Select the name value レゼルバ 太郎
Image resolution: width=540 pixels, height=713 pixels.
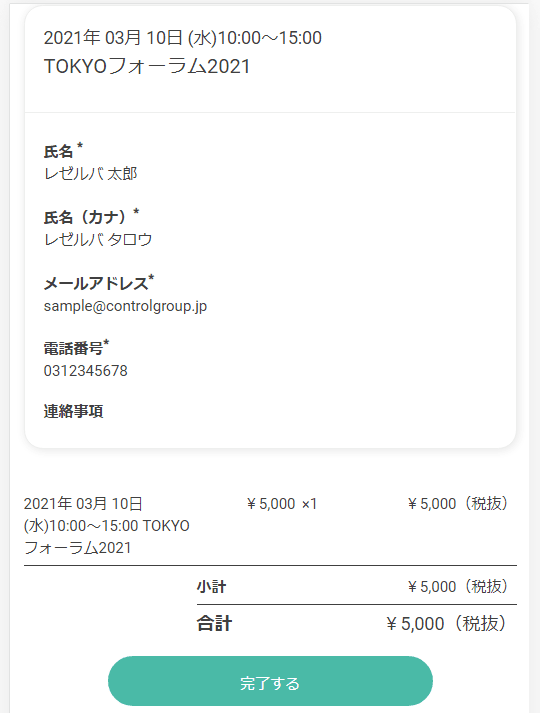click(x=90, y=174)
